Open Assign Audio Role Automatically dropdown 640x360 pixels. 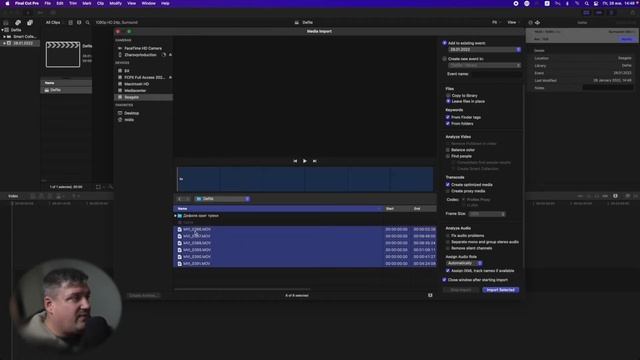(x=464, y=263)
